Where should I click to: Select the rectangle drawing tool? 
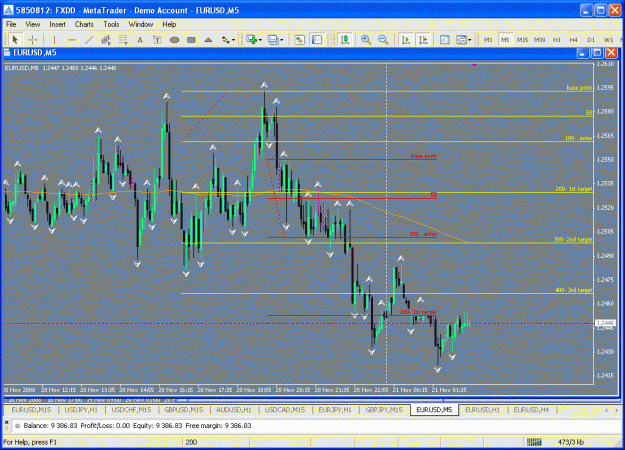191,39
